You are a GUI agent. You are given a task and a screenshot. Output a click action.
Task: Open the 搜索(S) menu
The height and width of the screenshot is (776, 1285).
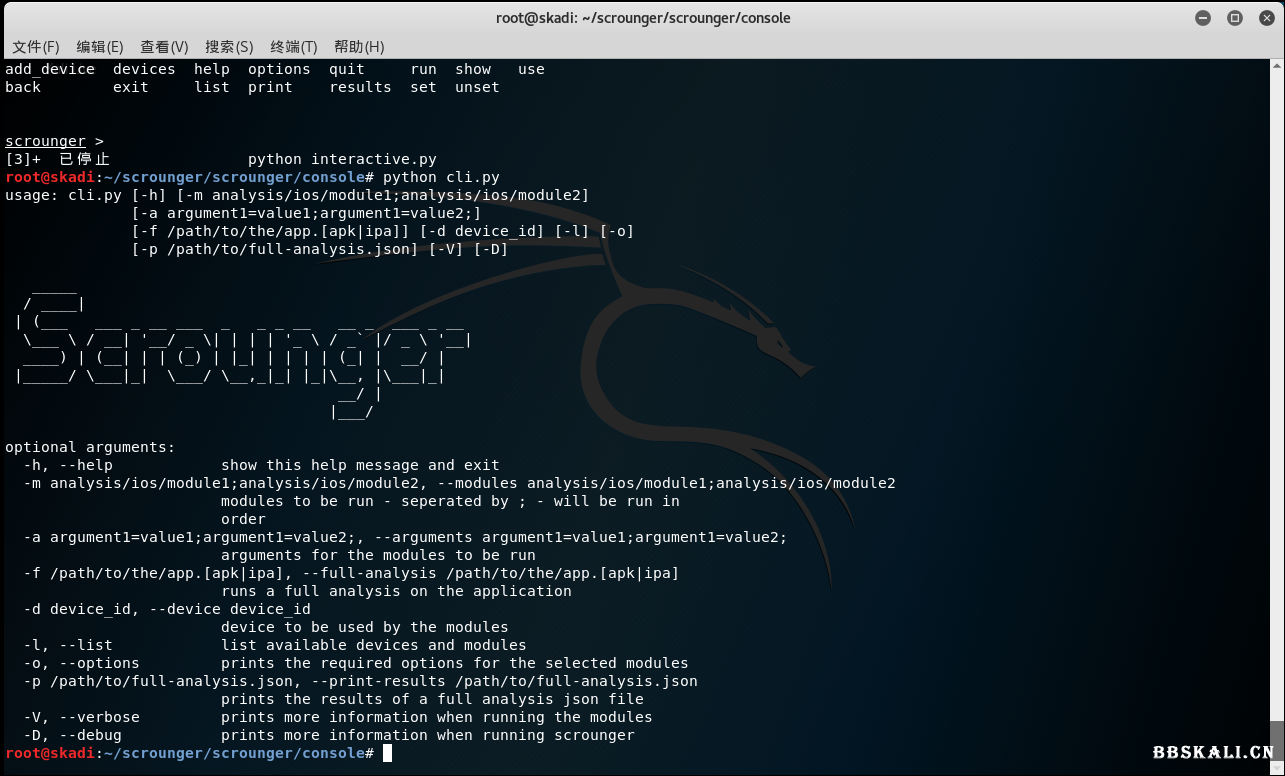click(x=229, y=47)
